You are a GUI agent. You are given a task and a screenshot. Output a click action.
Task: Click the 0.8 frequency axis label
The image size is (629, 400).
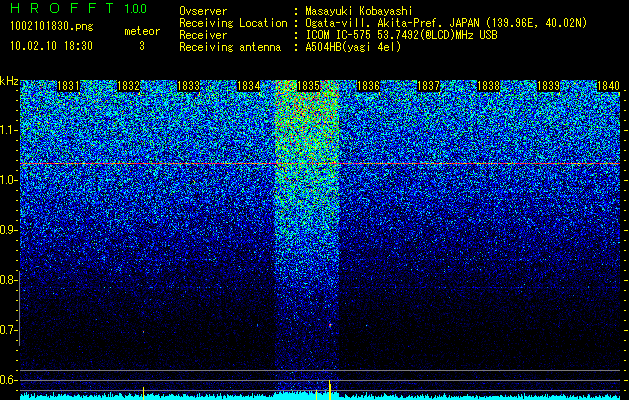[x=8, y=280]
